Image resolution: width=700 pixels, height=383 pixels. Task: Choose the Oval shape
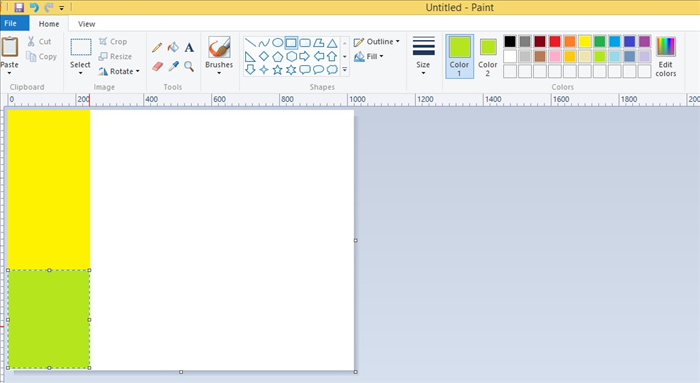click(x=278, y=43)
